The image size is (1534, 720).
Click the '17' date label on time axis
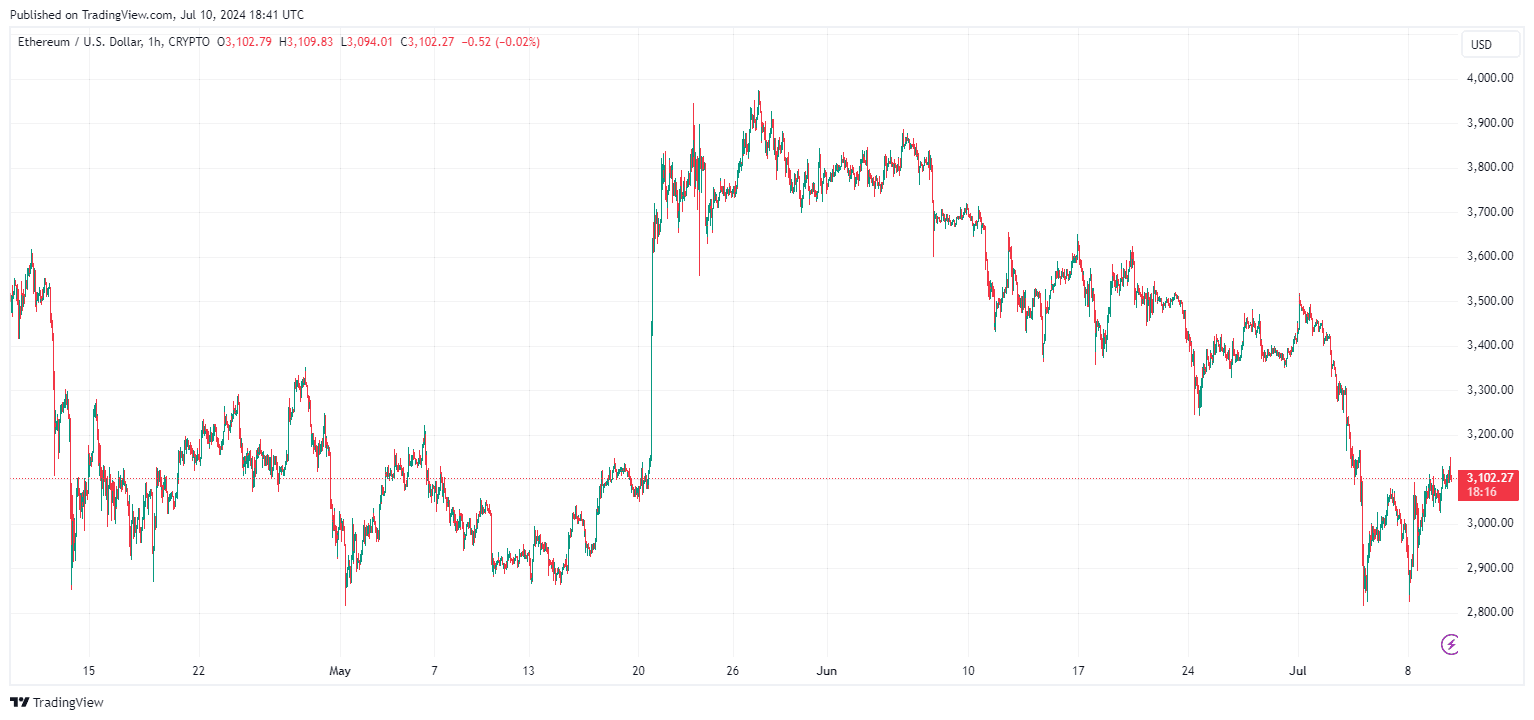pyautogui.click(x=1077, y=670)
